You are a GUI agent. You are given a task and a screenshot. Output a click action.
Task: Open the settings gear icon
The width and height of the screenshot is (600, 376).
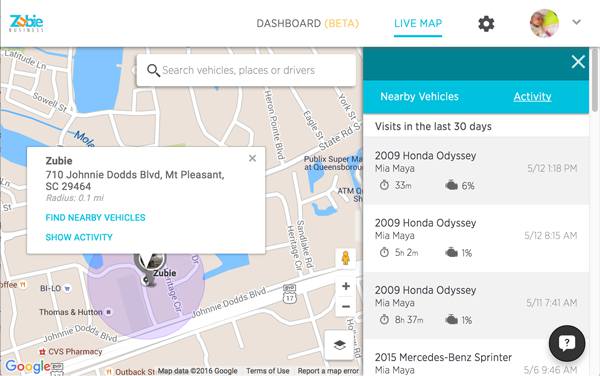[486, 24]
